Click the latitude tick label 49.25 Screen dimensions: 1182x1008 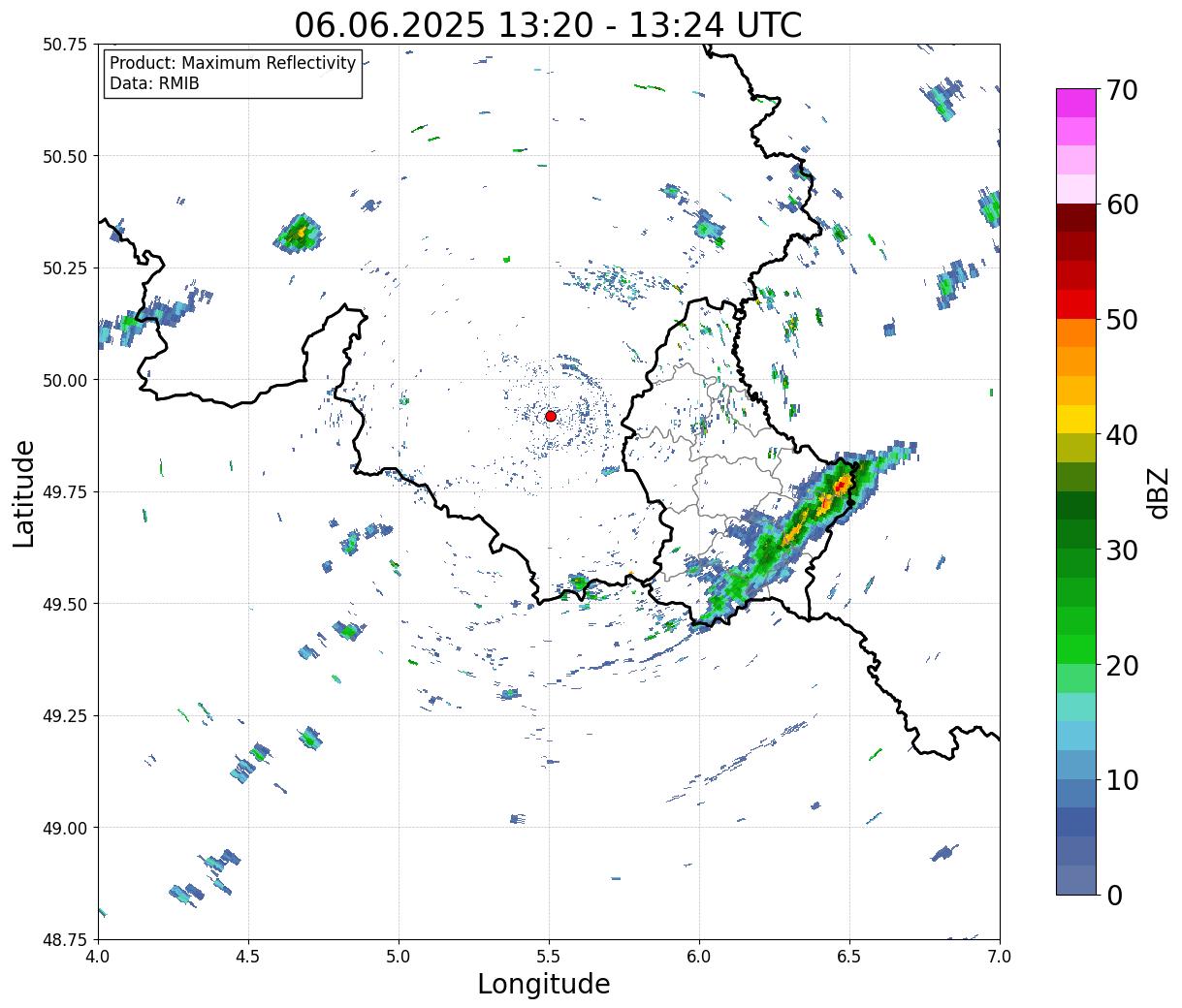[x=65, y=716]
